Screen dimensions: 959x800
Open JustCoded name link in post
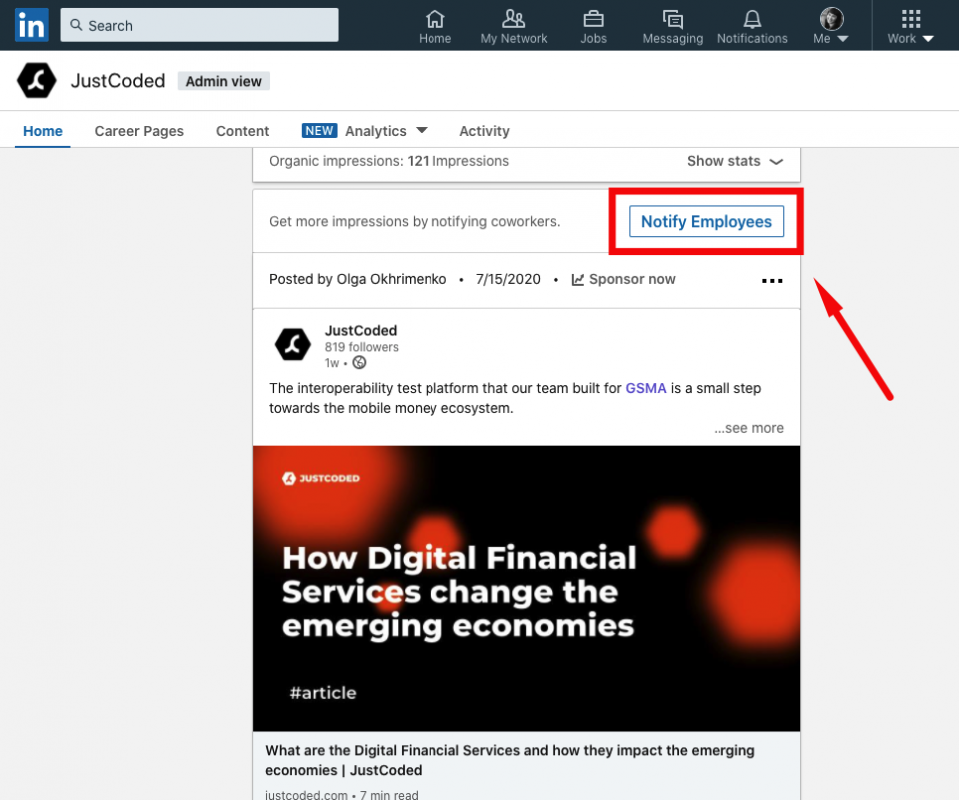coord(361,330)
